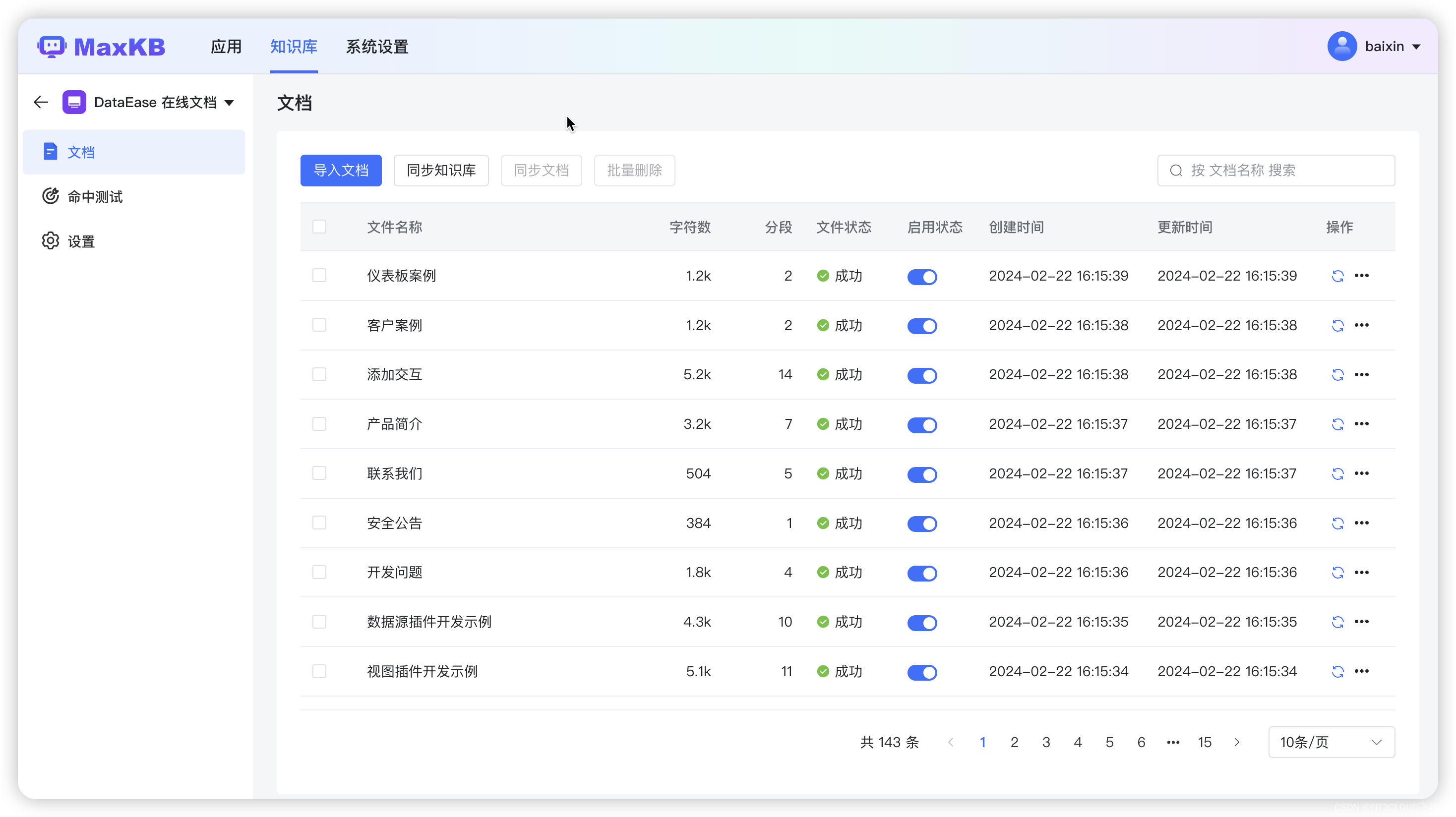Screen dimensions: 1456x817
Task: Open the 应用 top menu
Action: (226, 46)
